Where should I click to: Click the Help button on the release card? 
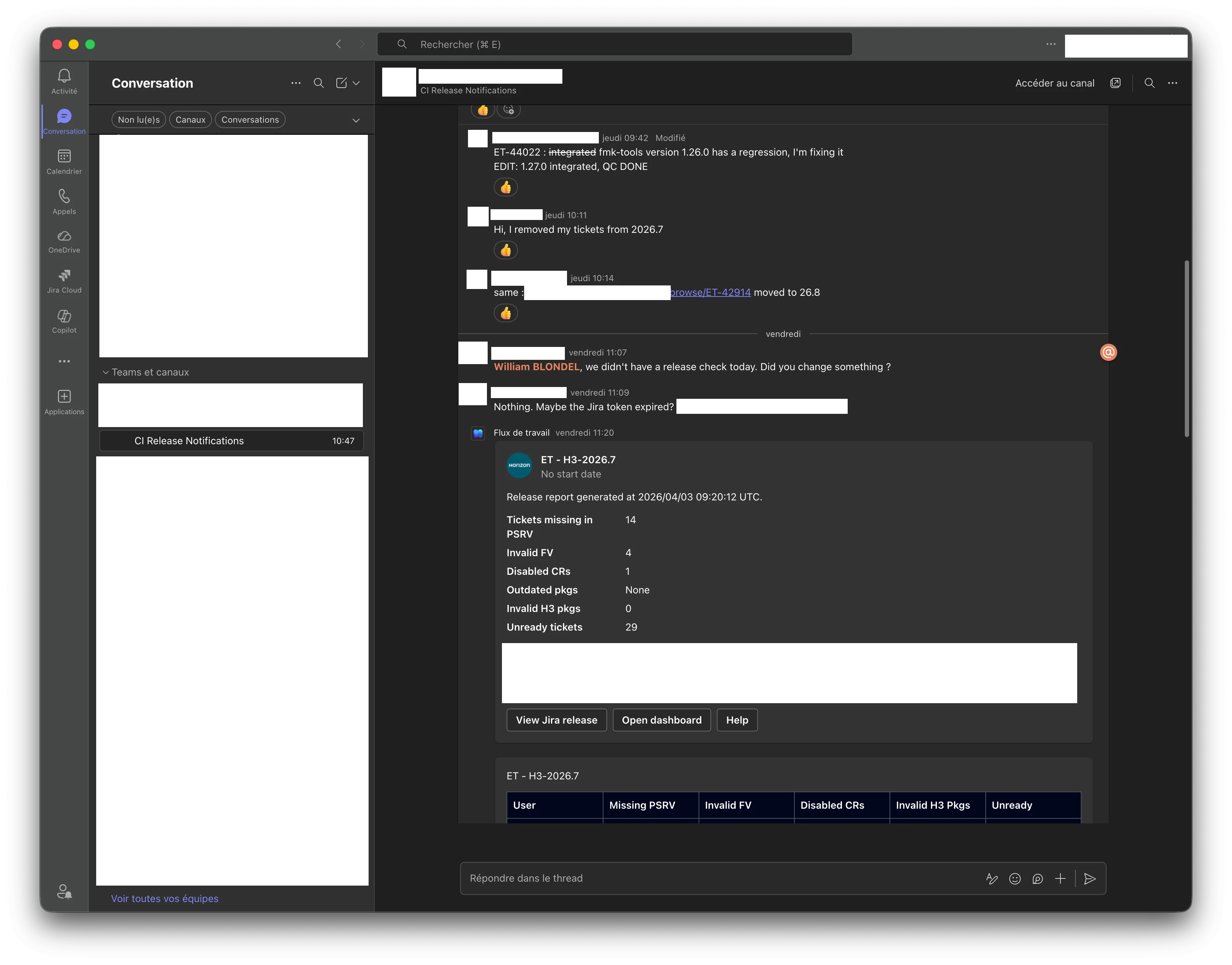coord(737,720)
